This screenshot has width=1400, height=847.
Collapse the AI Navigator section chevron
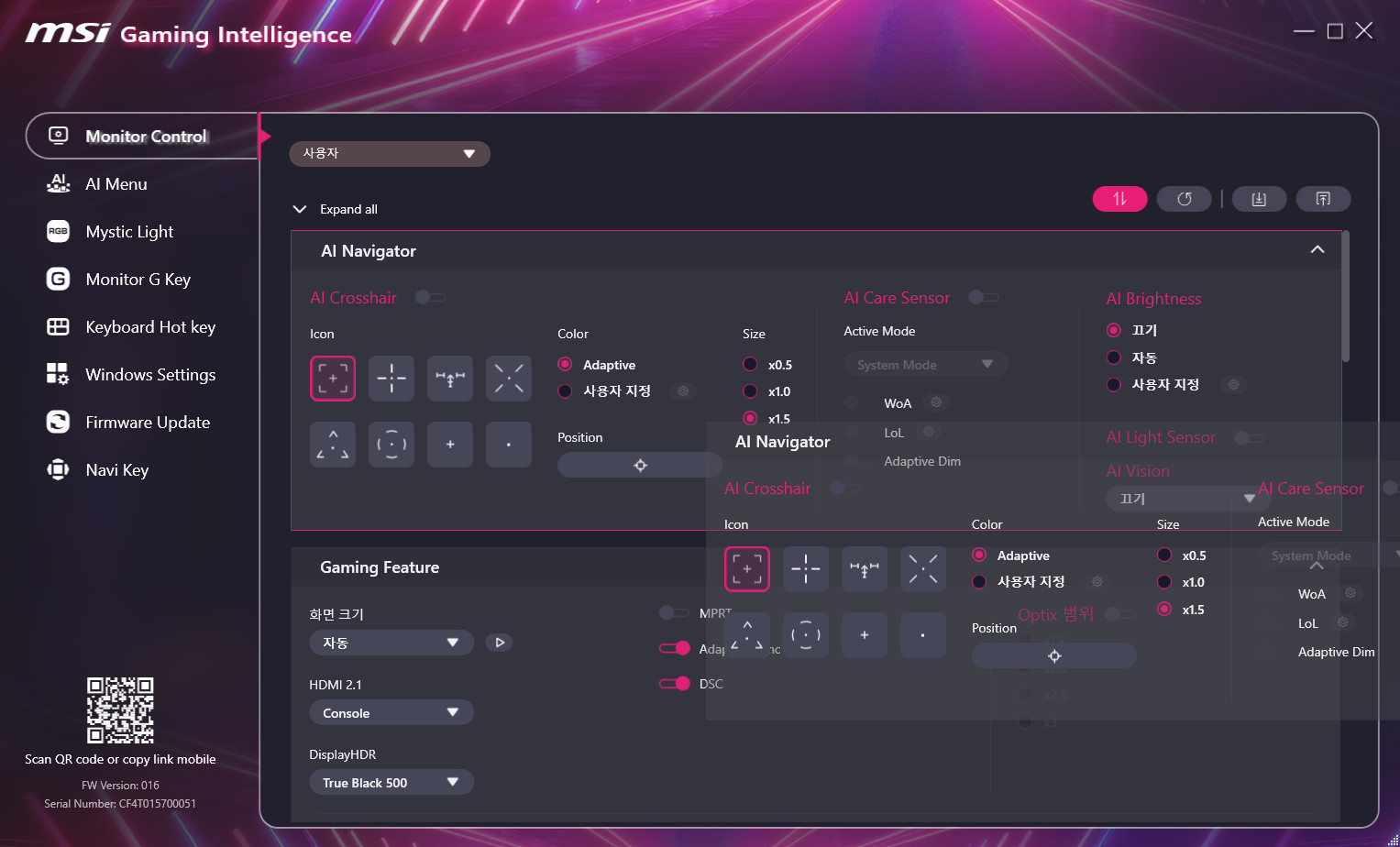1317,250
